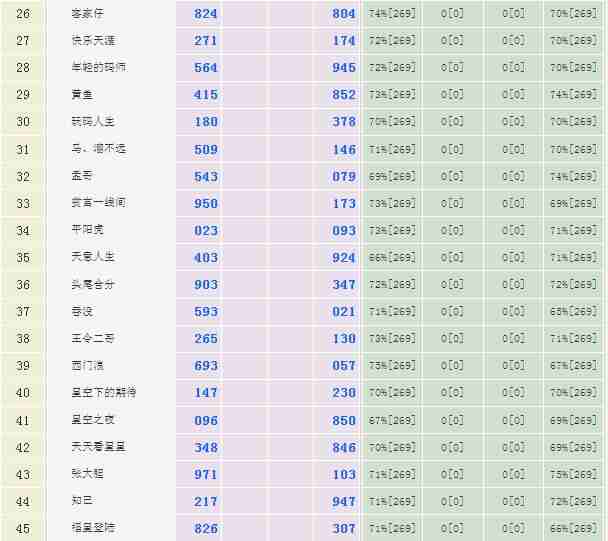Click the number 307 in row 45

tap(344, 528)
